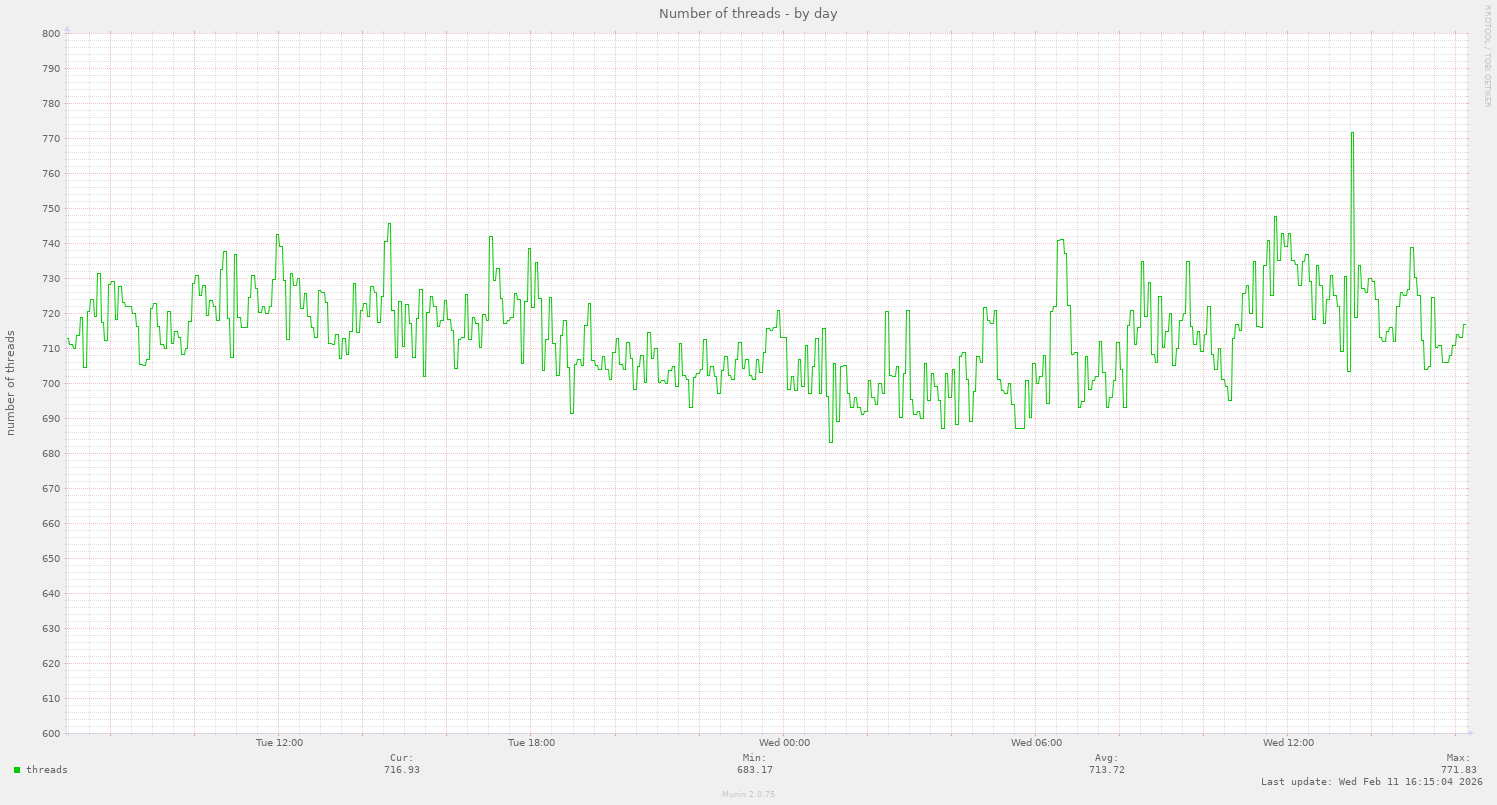
Task: Click the arrow at the x-axis right end
Action: [1469, 733]
